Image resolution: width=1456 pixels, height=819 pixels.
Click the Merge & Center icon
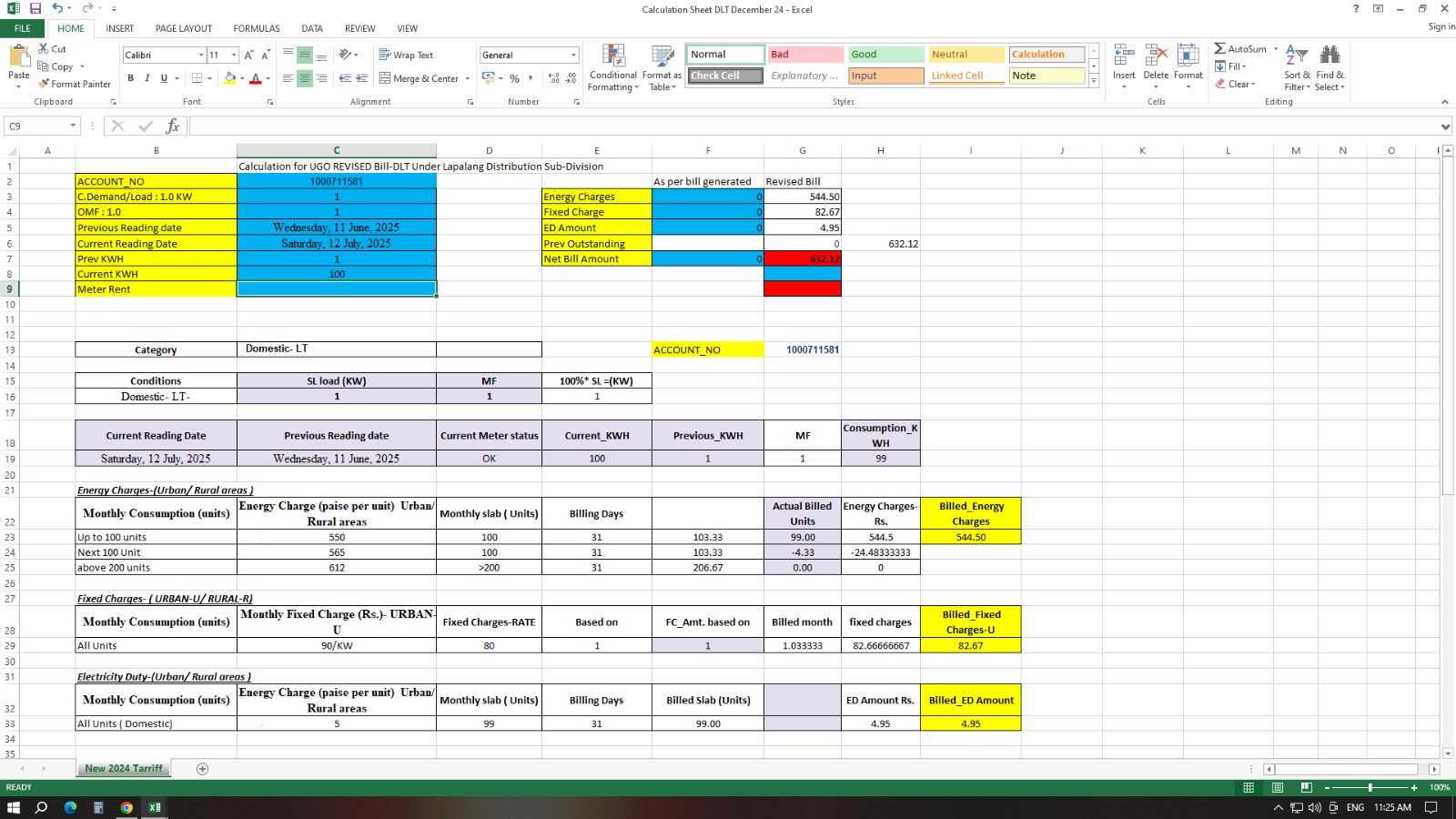tap(385, 78)
